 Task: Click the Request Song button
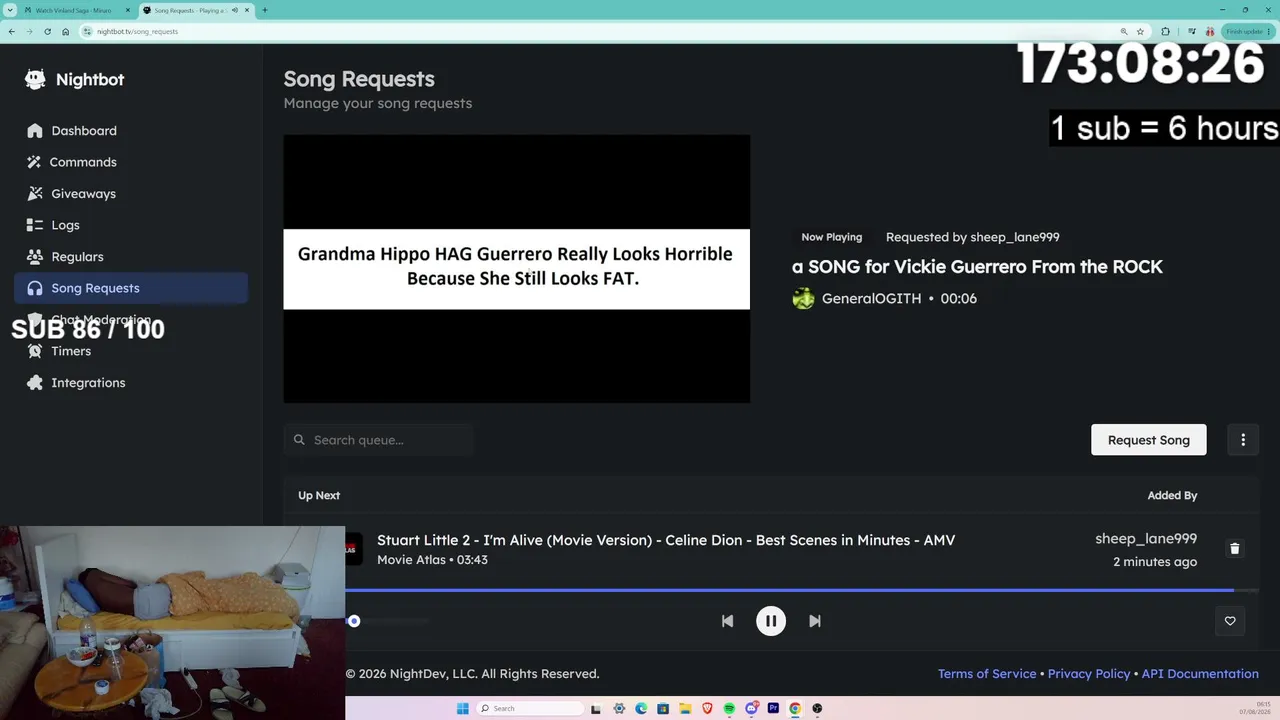tap(1148, 440)
